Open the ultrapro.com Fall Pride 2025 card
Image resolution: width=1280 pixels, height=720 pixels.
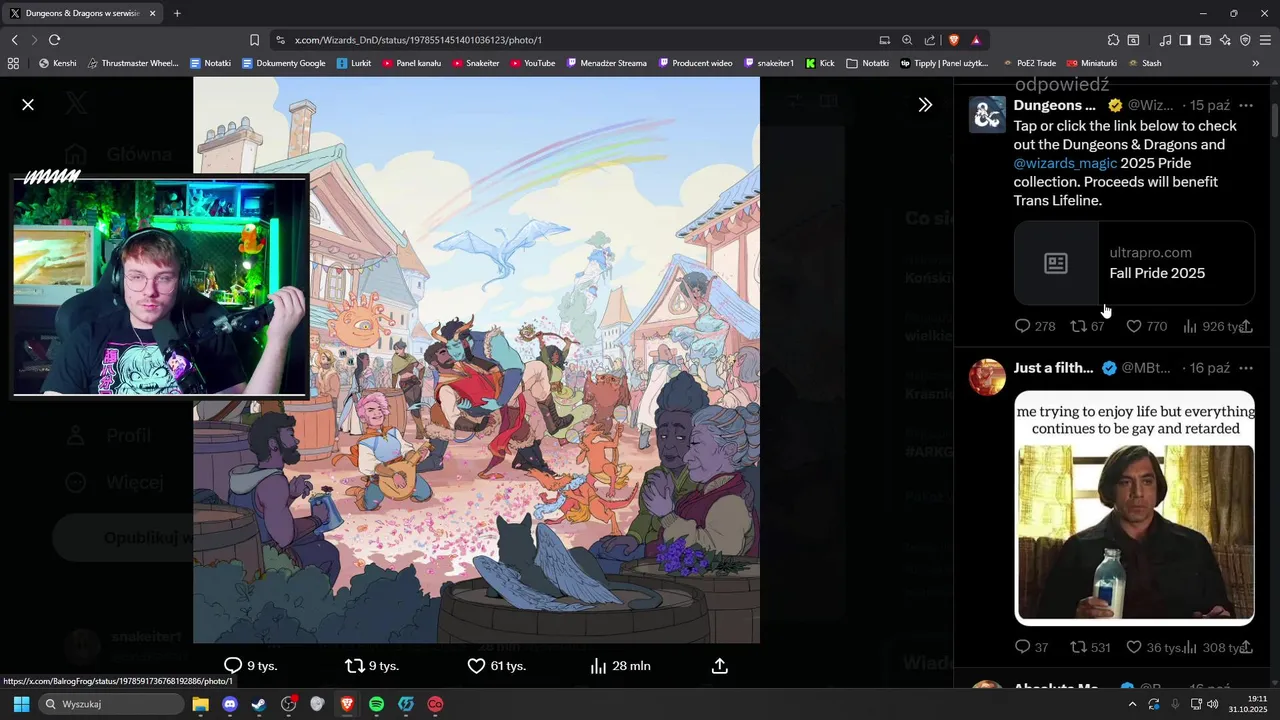point(1134,263)
